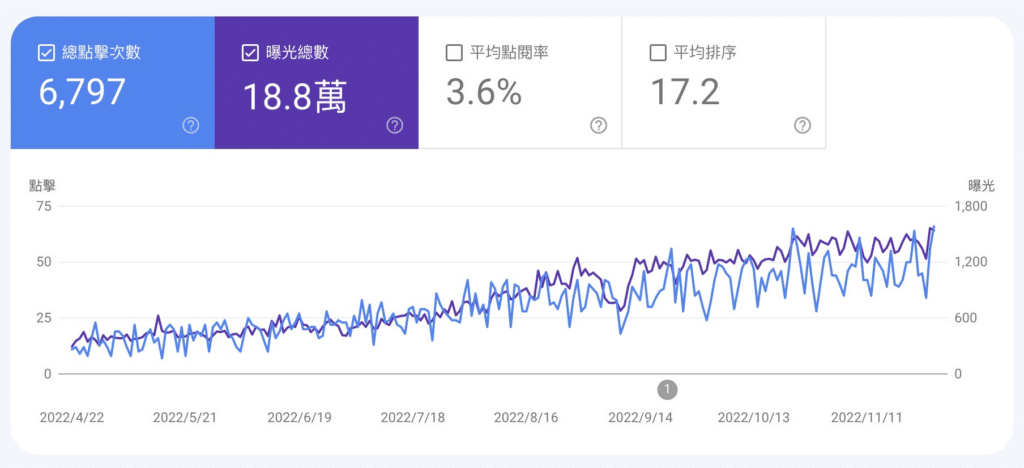Click the 曝光 right axis title
1024x468 pixels.
pyautogui.click(x=981, y=185)
